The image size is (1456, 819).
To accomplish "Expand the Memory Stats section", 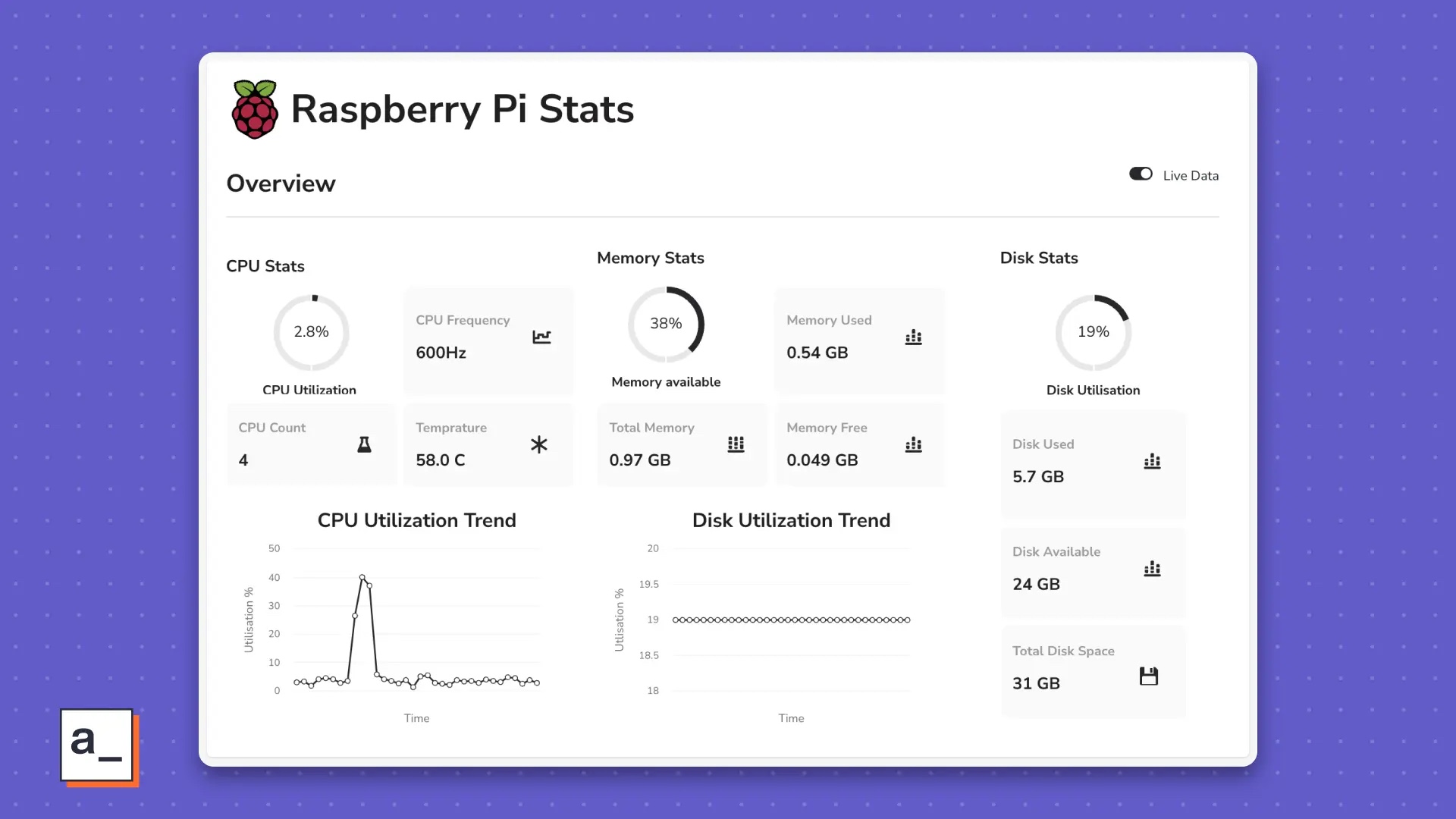I will pos(650,258).
